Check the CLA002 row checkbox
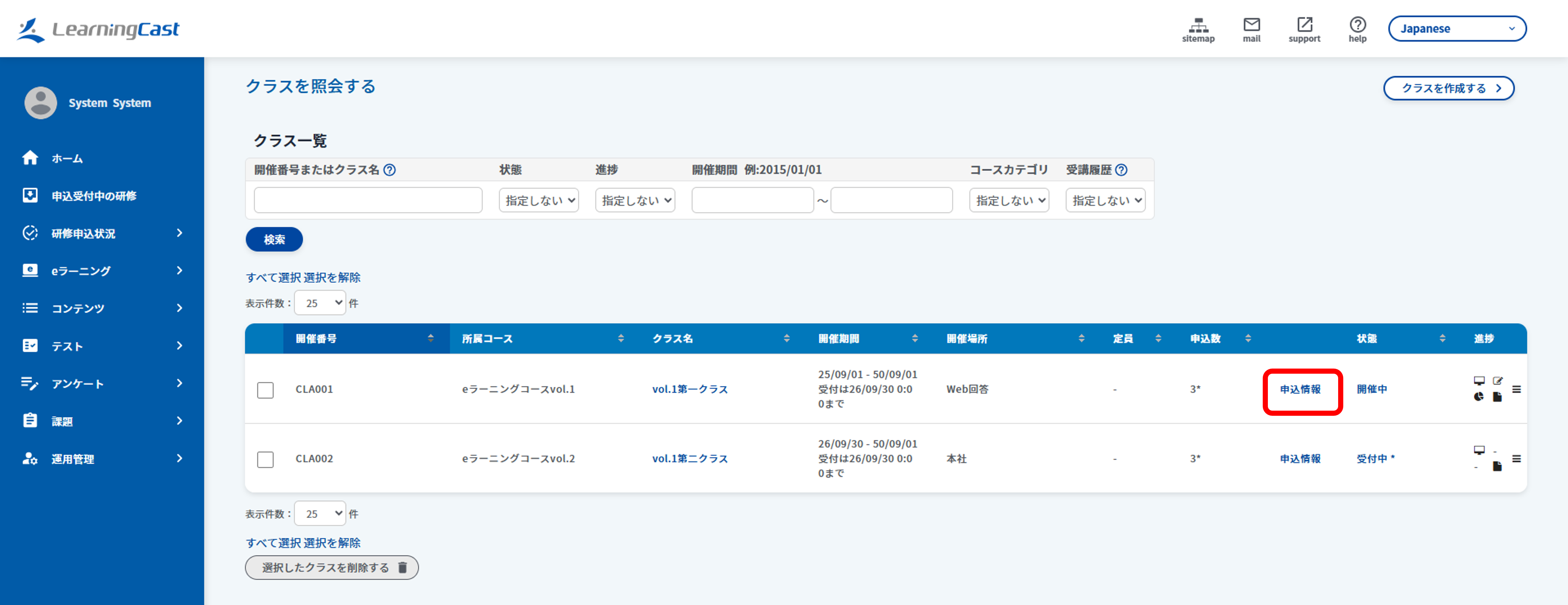Image resolution: width=1568 pixels, height=605 pixels. (265, 459)
